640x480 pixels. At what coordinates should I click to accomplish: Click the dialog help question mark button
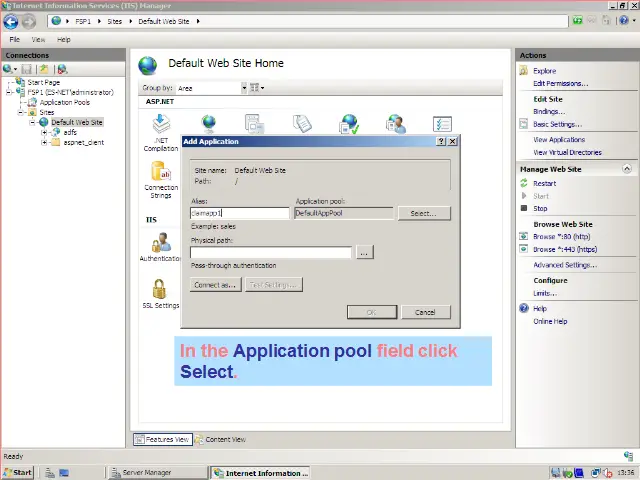click(x=441, y=141)
